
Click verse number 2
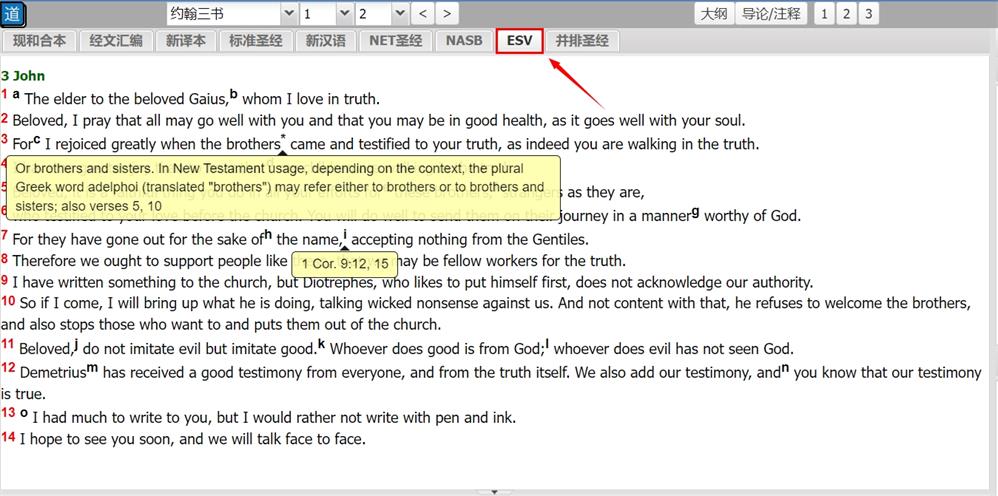coord(4,118)
